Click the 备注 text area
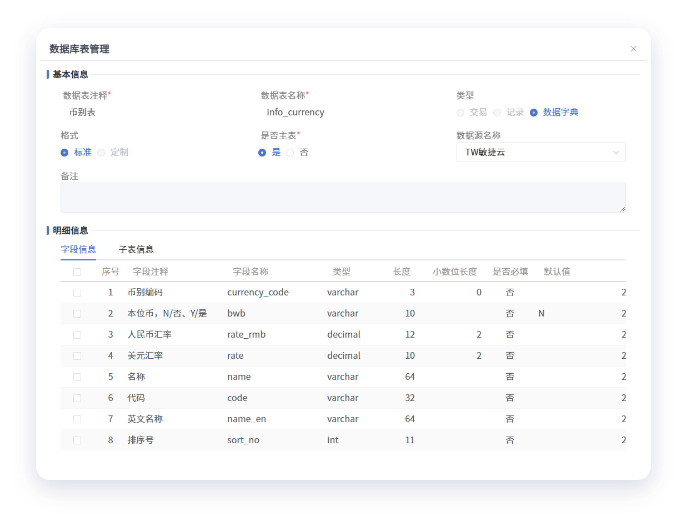Image resolution: width=687 pixels, height=524 pixels. coord(343,197)
